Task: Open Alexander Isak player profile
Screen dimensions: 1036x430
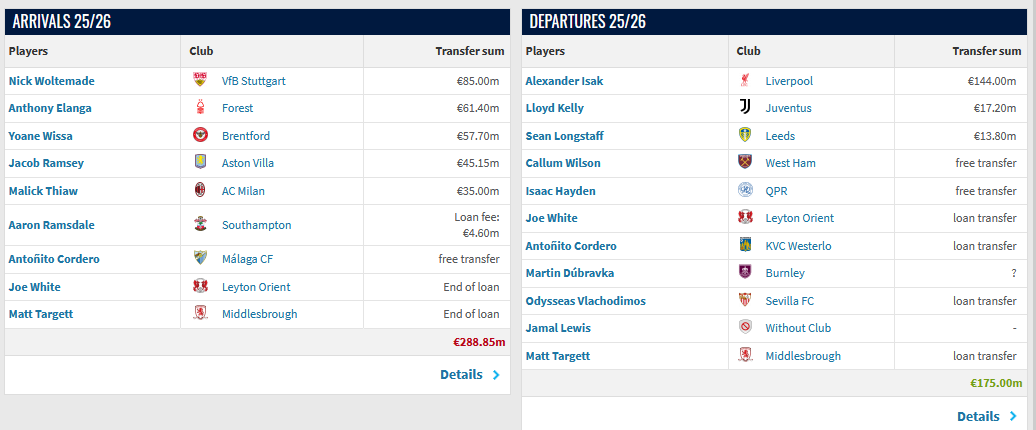Action: (x=564, y=81)
